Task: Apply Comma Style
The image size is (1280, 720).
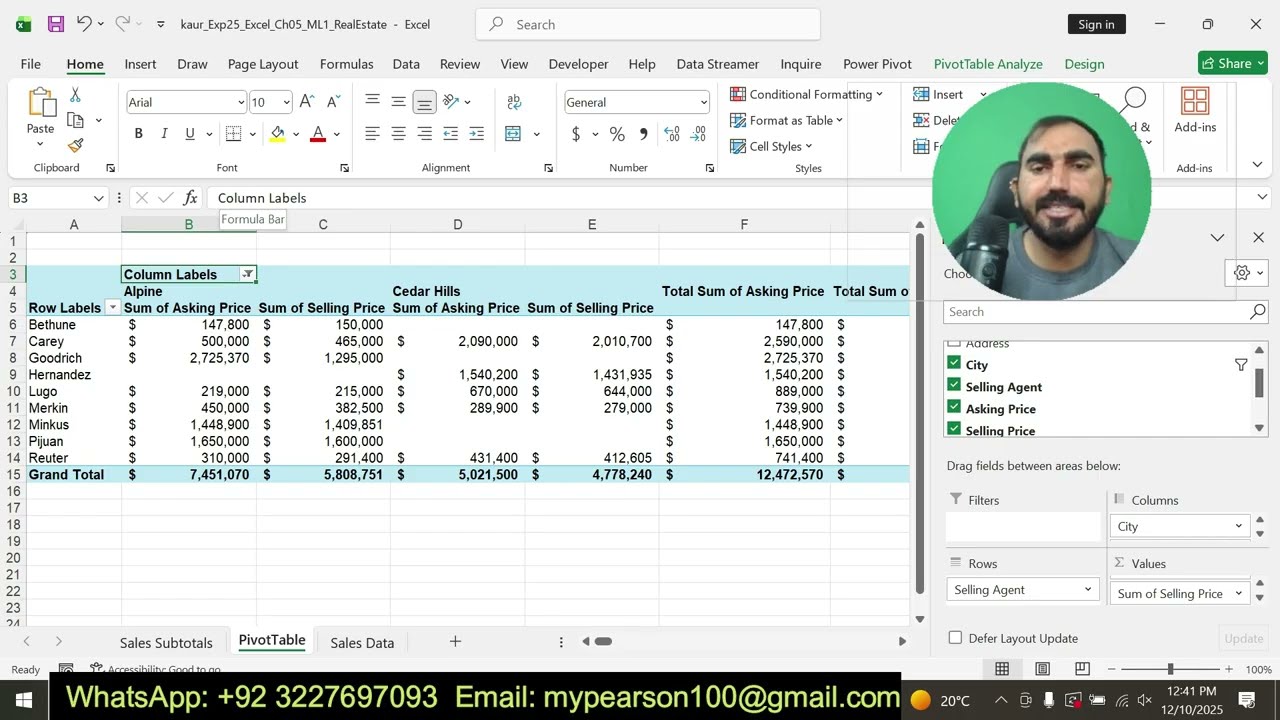Action: (x=643, y=134)
